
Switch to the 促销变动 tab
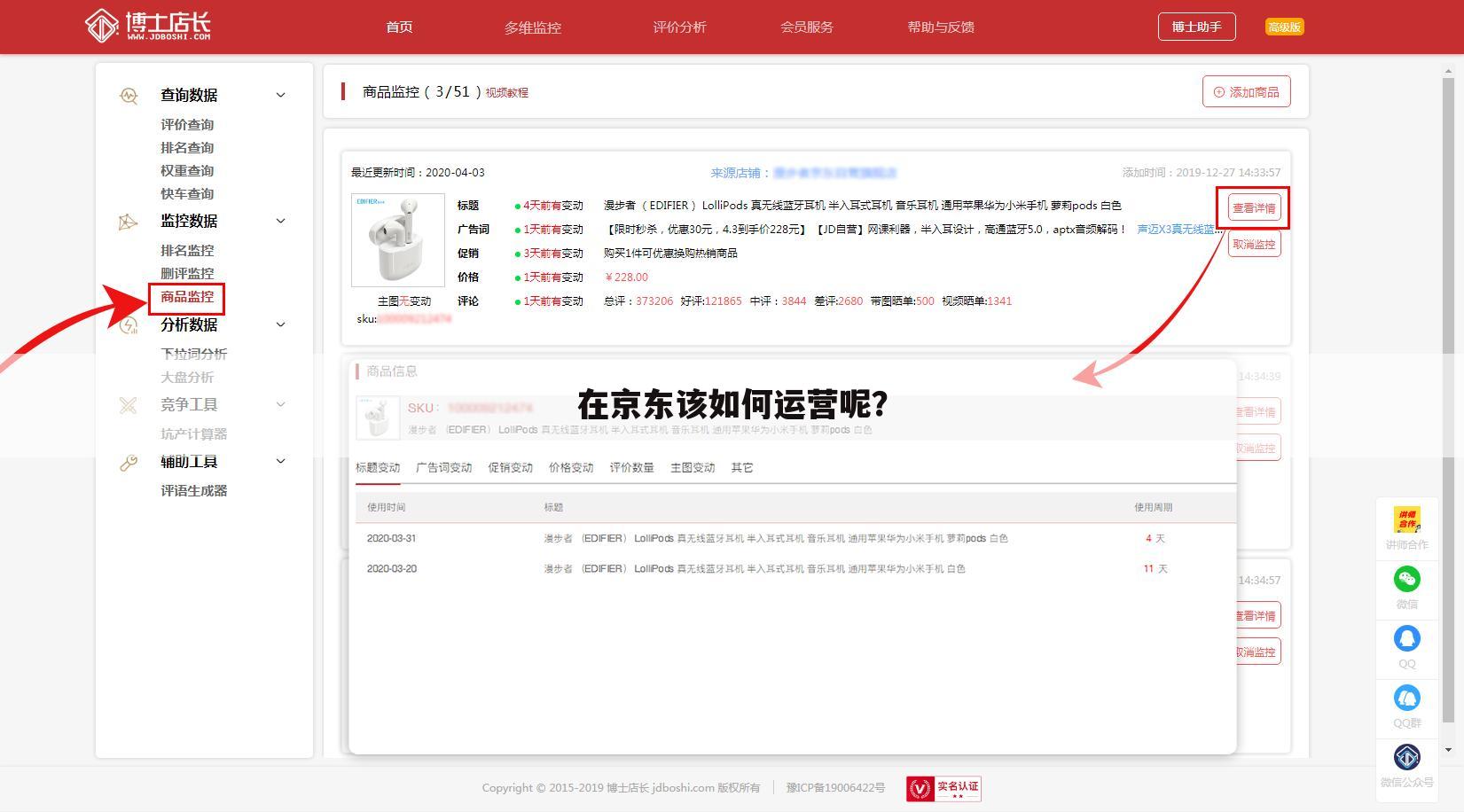click(510, 467)
